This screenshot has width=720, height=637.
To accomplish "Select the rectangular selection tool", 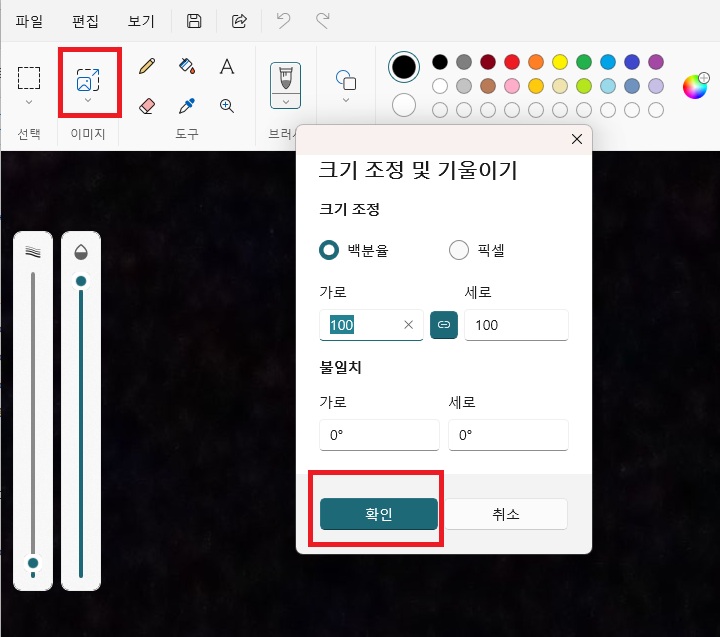I will (29, 78).
